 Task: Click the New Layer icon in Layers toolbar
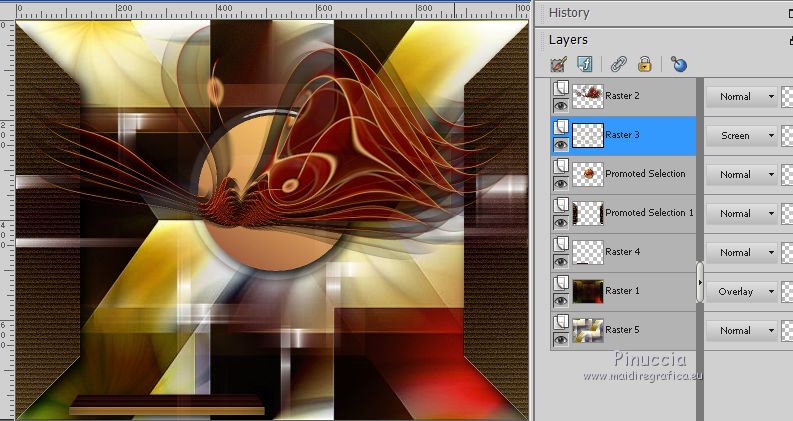(x=558, y=64)
